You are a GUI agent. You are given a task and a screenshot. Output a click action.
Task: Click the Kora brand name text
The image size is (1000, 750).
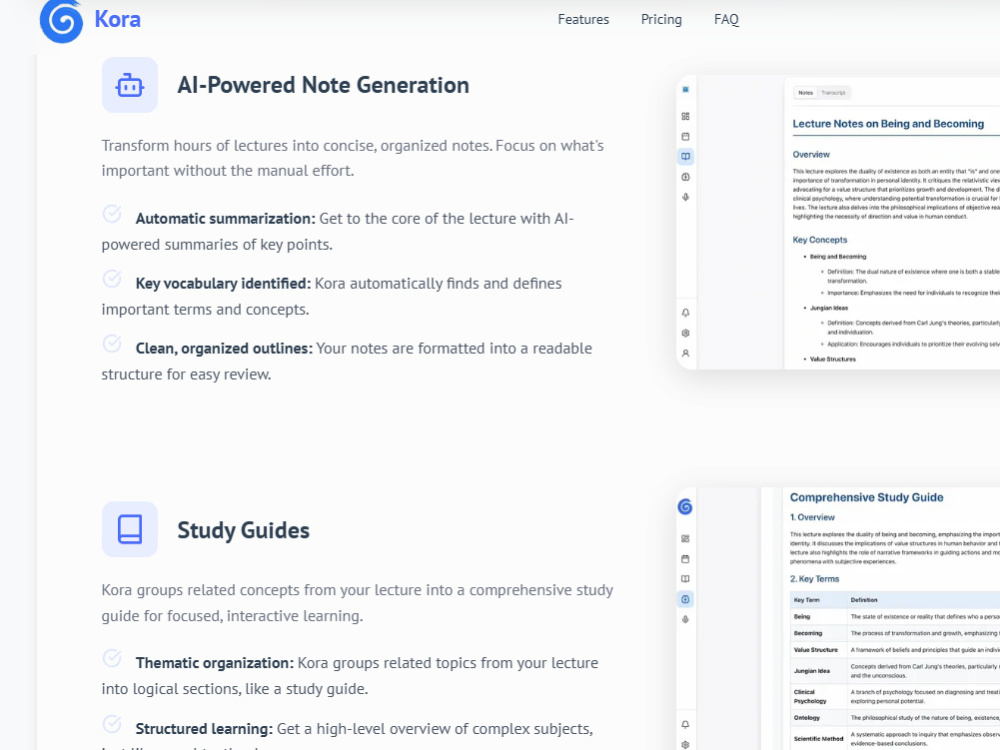pyautogui.click(x=117, y=19)
